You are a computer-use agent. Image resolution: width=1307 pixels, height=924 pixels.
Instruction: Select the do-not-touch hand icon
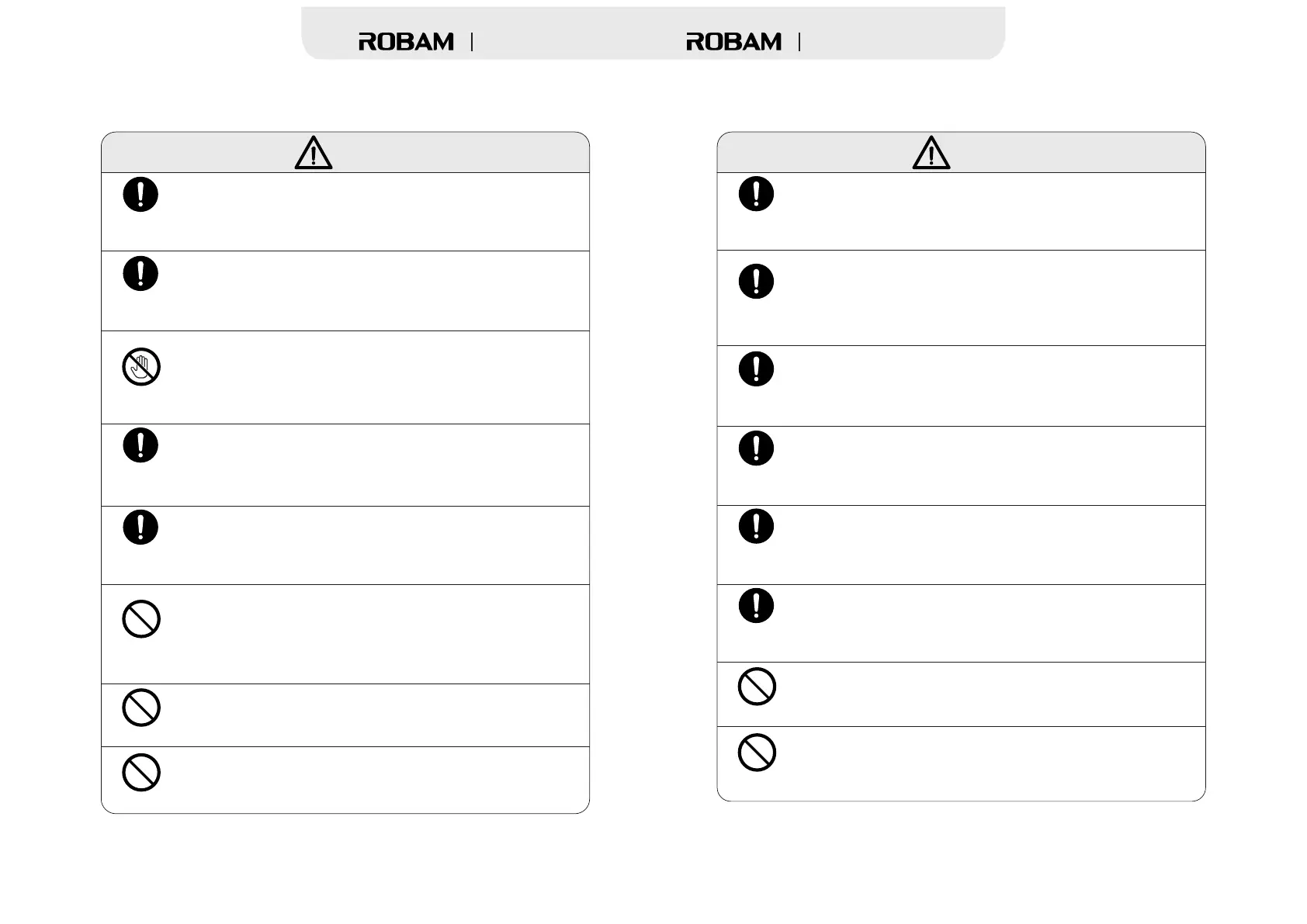(141, 367)
